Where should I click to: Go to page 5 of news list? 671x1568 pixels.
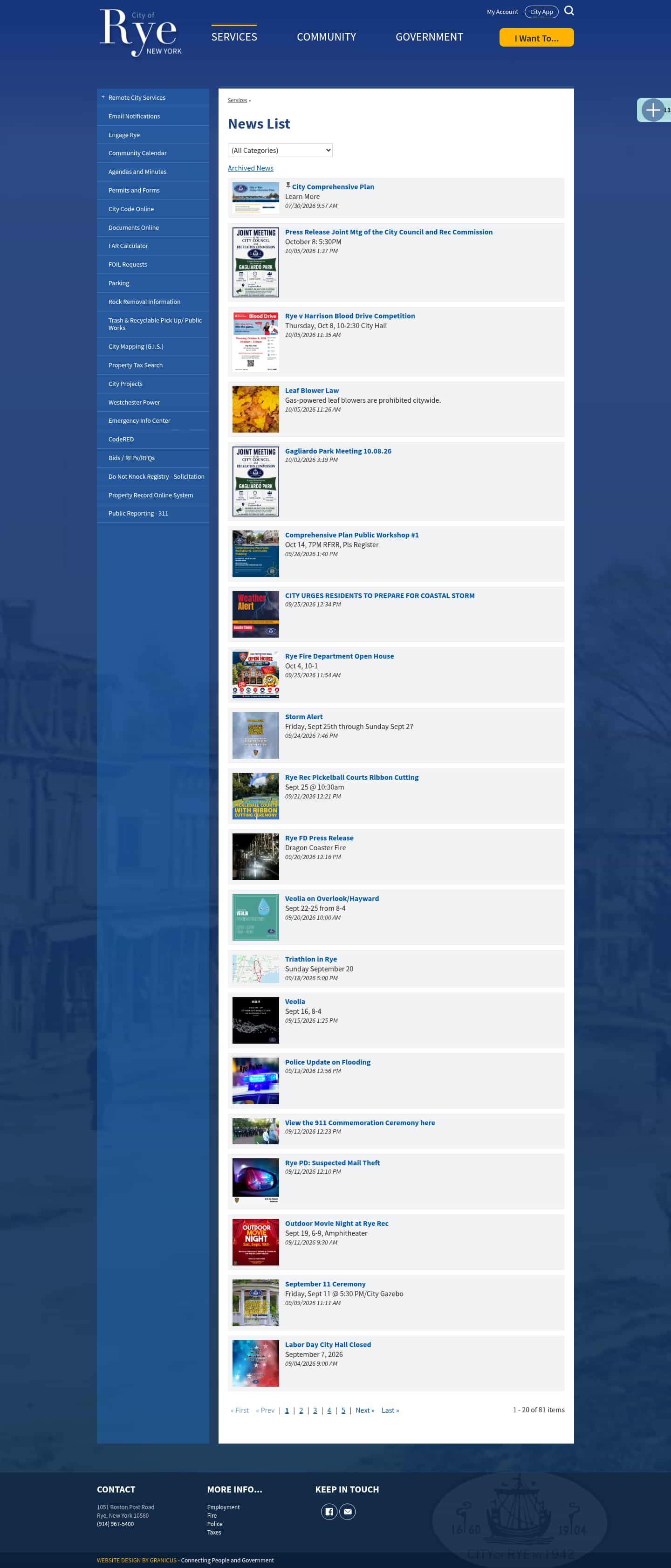343,1410
